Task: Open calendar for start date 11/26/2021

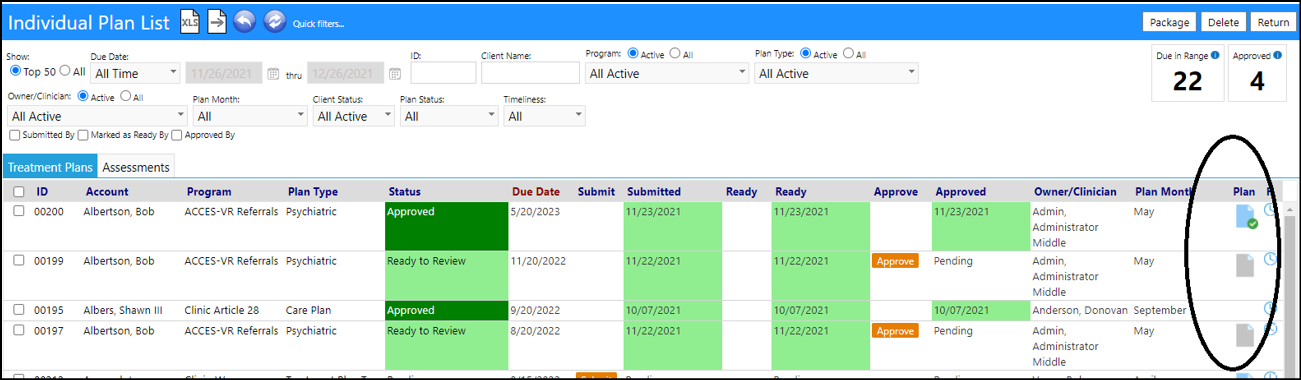Action: coord(273,73)
